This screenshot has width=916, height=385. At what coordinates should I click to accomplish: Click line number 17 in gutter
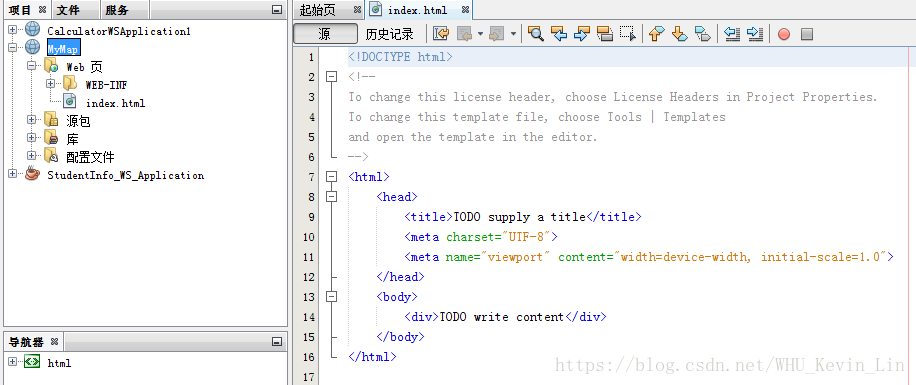(309, 377)
